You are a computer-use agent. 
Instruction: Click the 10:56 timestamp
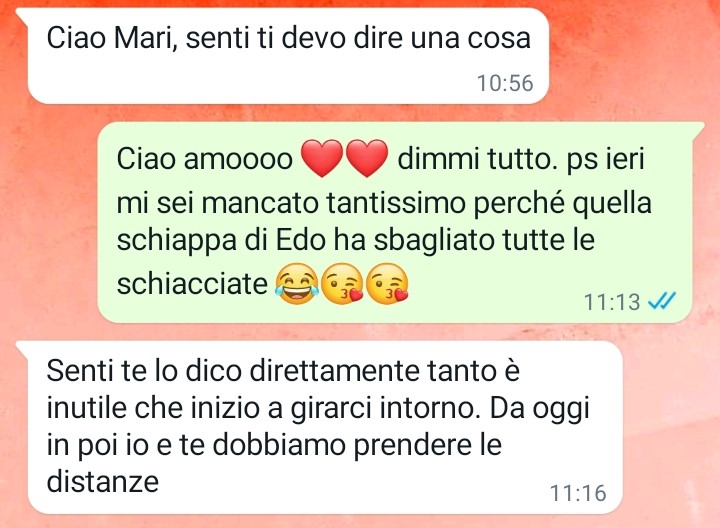(x=505, y=83)
